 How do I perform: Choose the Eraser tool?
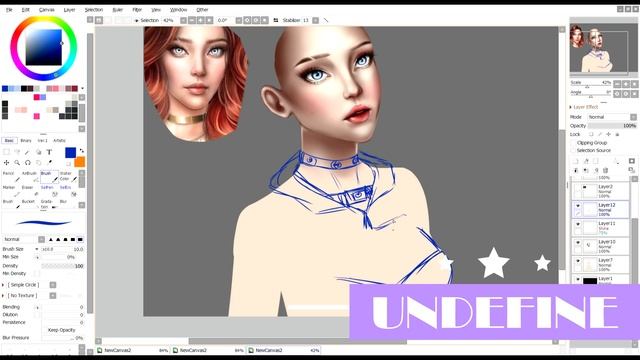[x=30, y=190]
